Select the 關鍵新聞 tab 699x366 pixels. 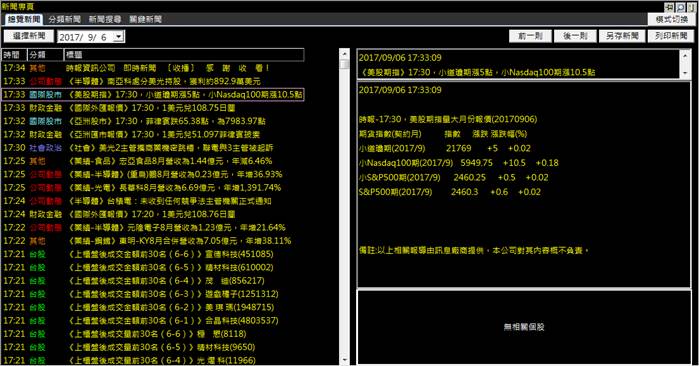pyautogui.click(x=145, y=19)
